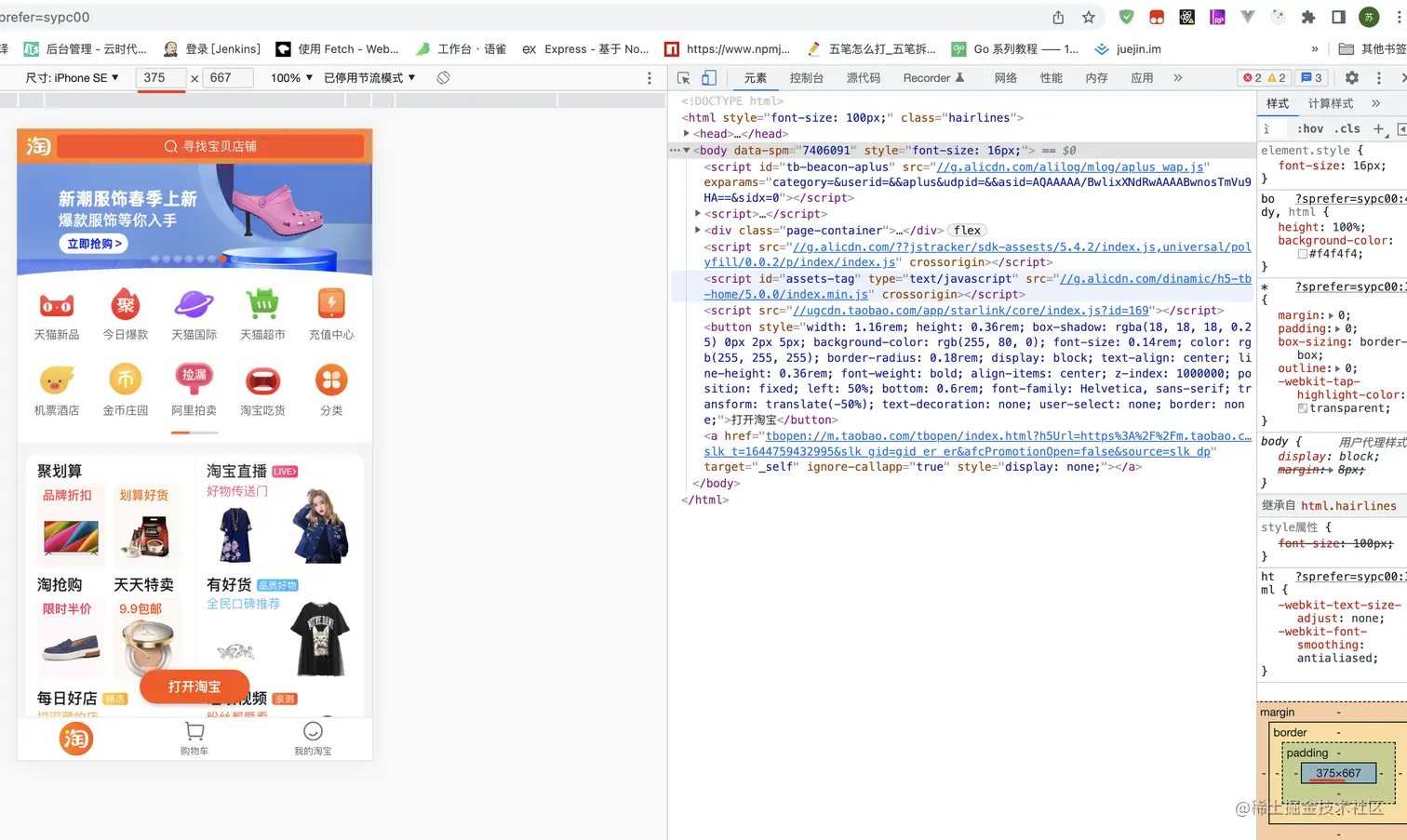The height and width of the screenshot is (840, 1407).
Task: Activate the inspect element picker tool
Action: pos(684,78)
